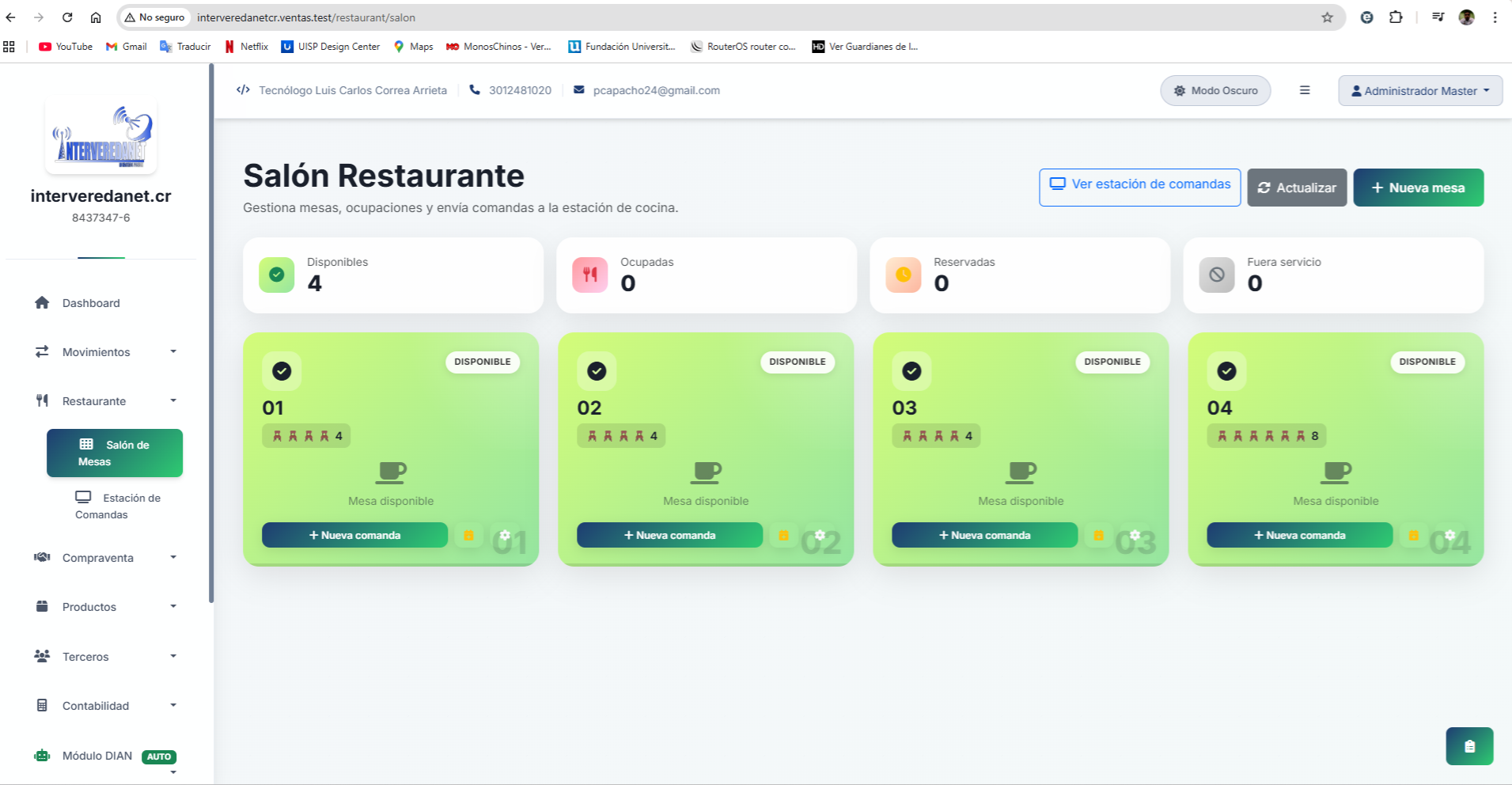Screen dimensions: 1512x785
Task: Open the Movimientos sidebar menu
Action: 96,351
